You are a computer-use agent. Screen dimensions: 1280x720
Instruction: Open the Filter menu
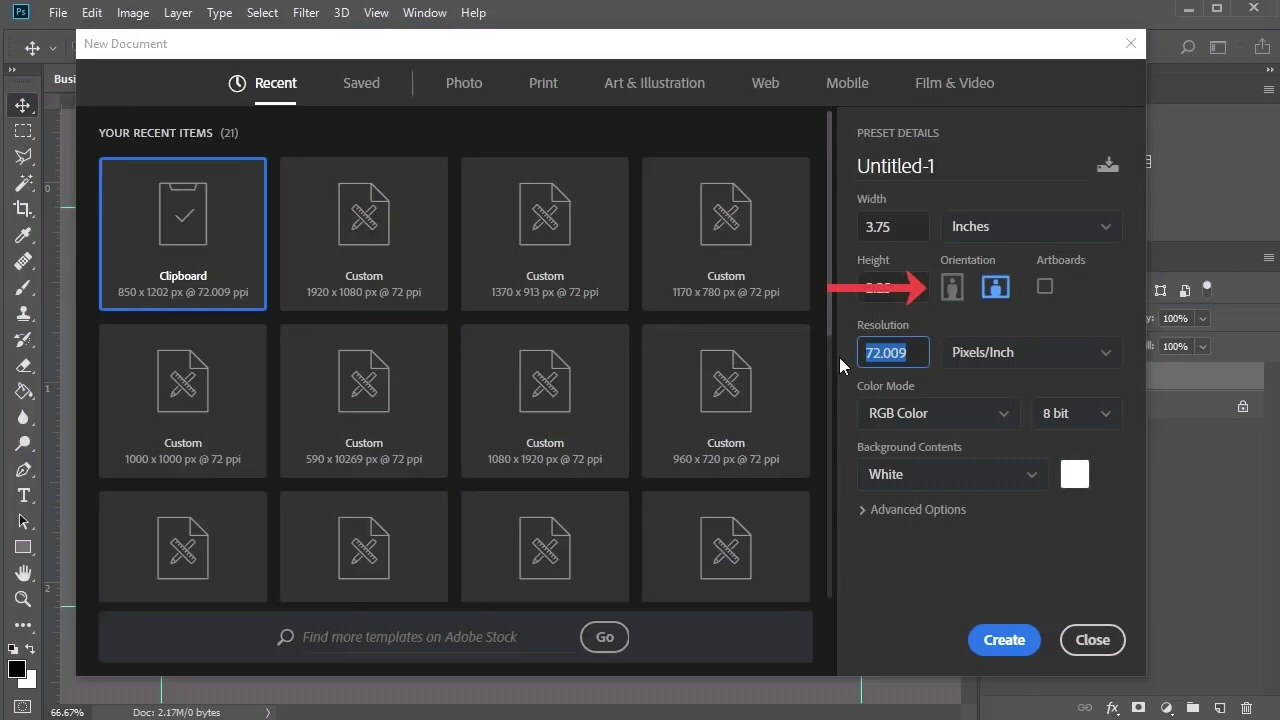[306, 13]
